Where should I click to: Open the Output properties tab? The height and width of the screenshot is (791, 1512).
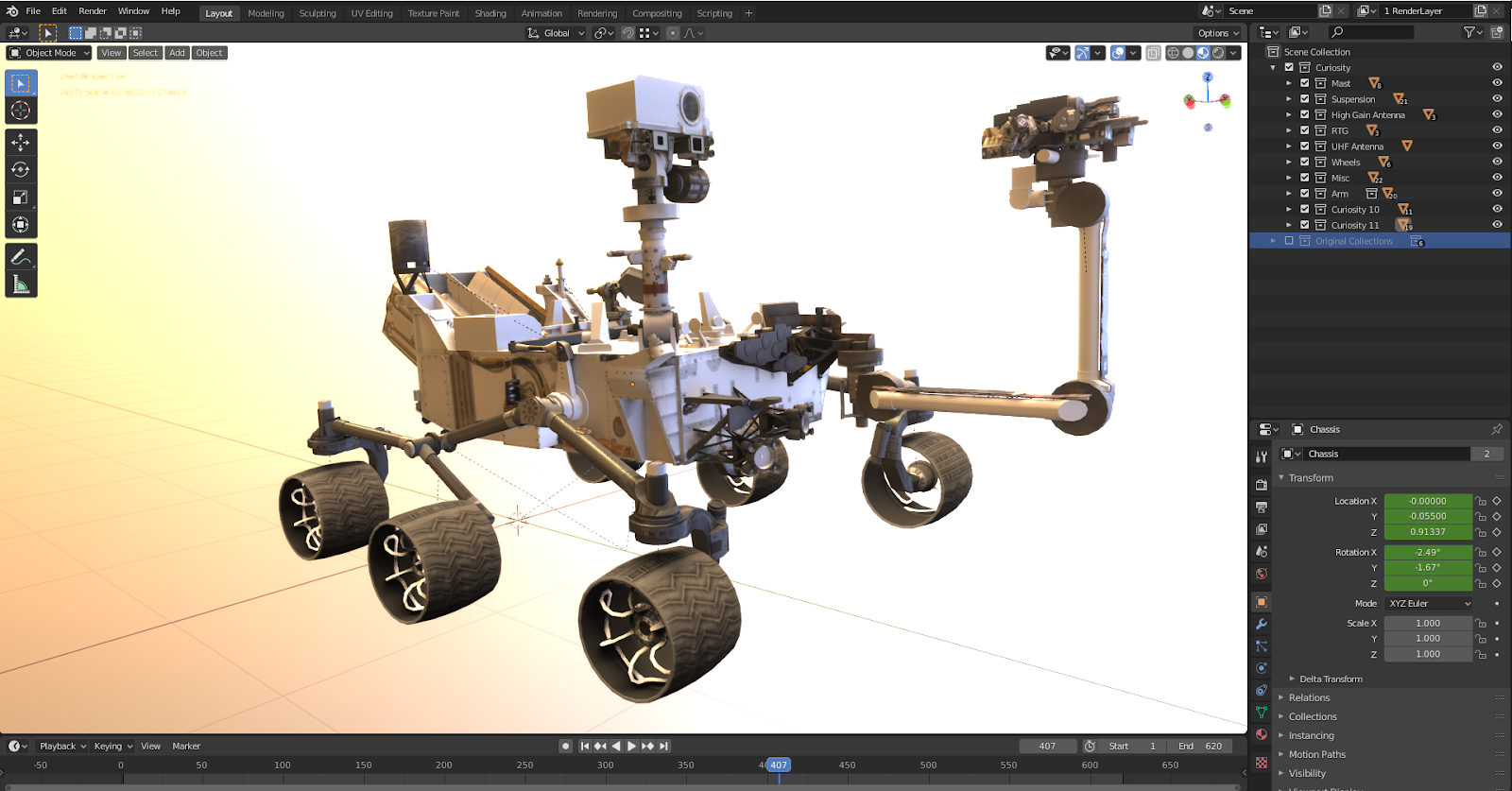click(1262, 507)
